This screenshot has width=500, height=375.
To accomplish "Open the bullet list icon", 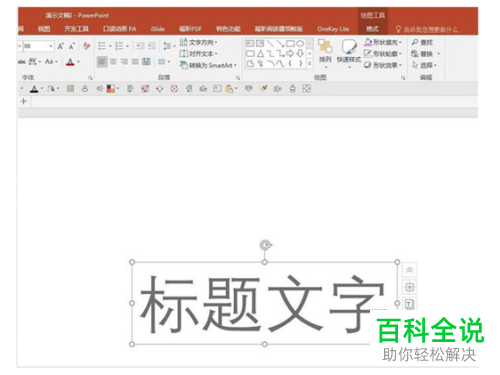I will click(102, 46).
